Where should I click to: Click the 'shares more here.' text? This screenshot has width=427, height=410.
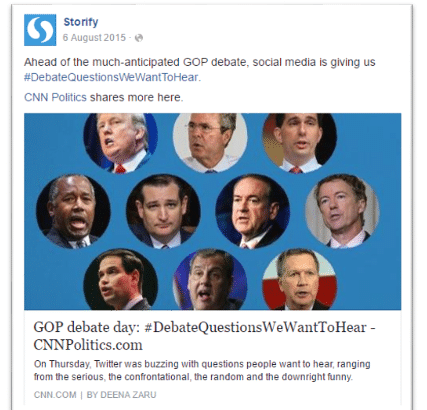136,97
